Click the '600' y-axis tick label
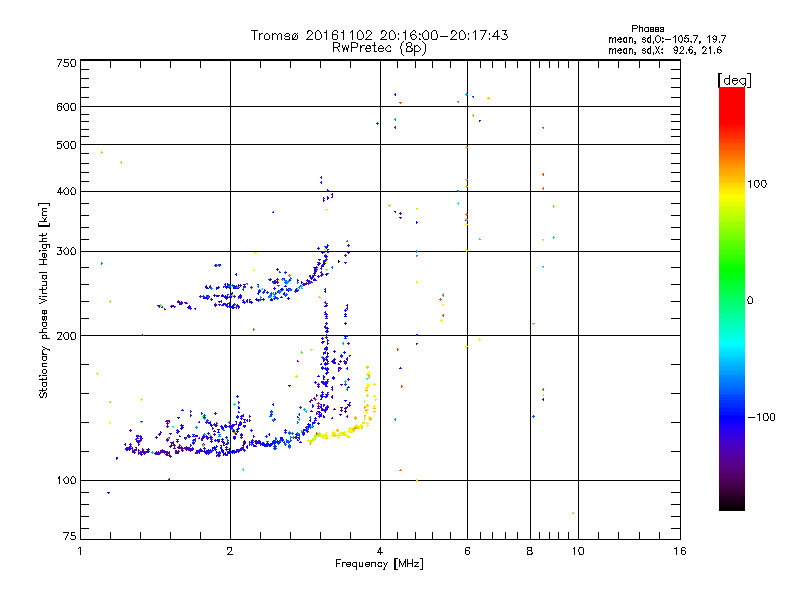Viewport: 800px width, 600px height. pos(66,107)
